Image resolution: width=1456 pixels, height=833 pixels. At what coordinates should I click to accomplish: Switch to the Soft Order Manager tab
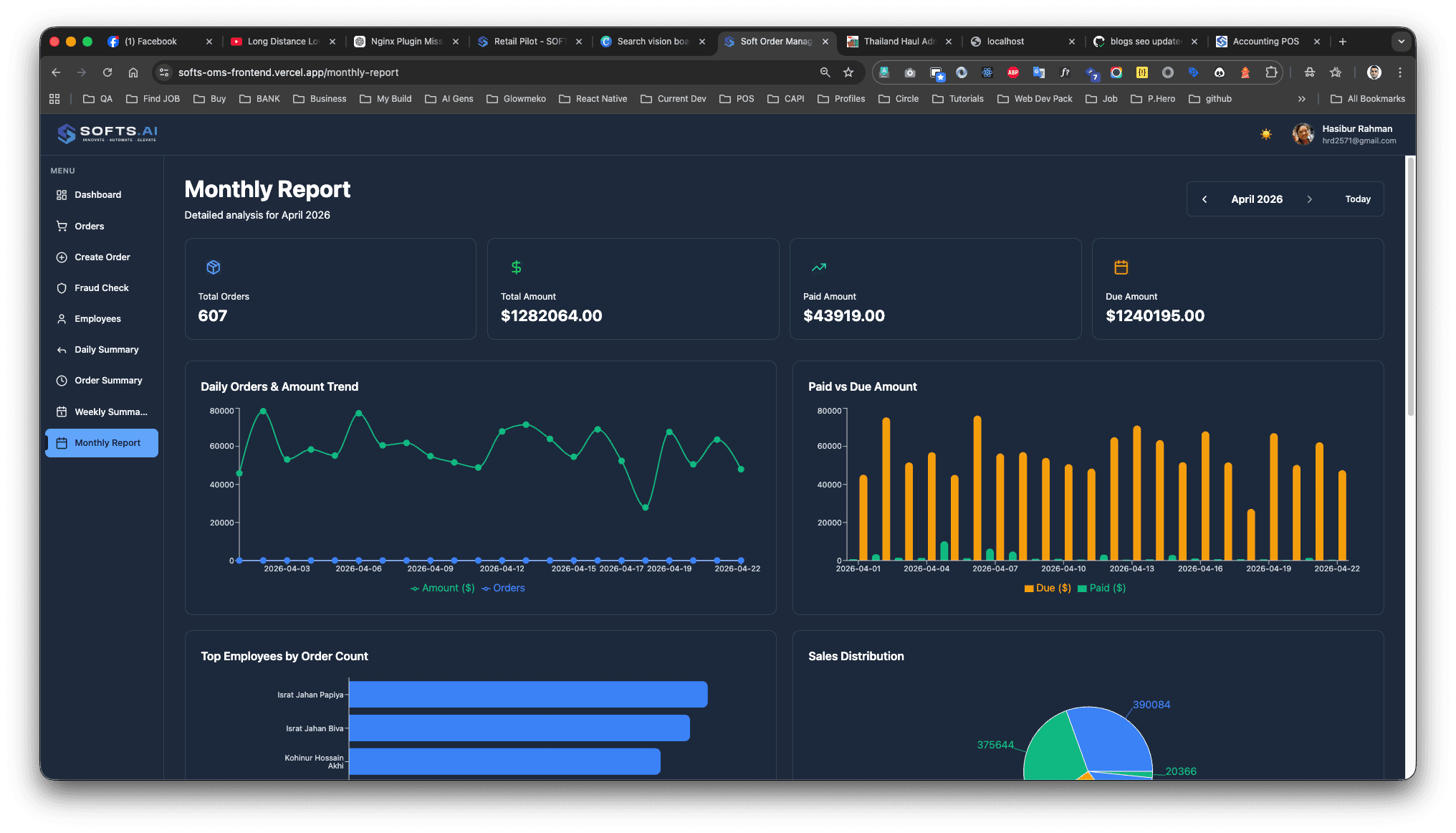(777, 41)
